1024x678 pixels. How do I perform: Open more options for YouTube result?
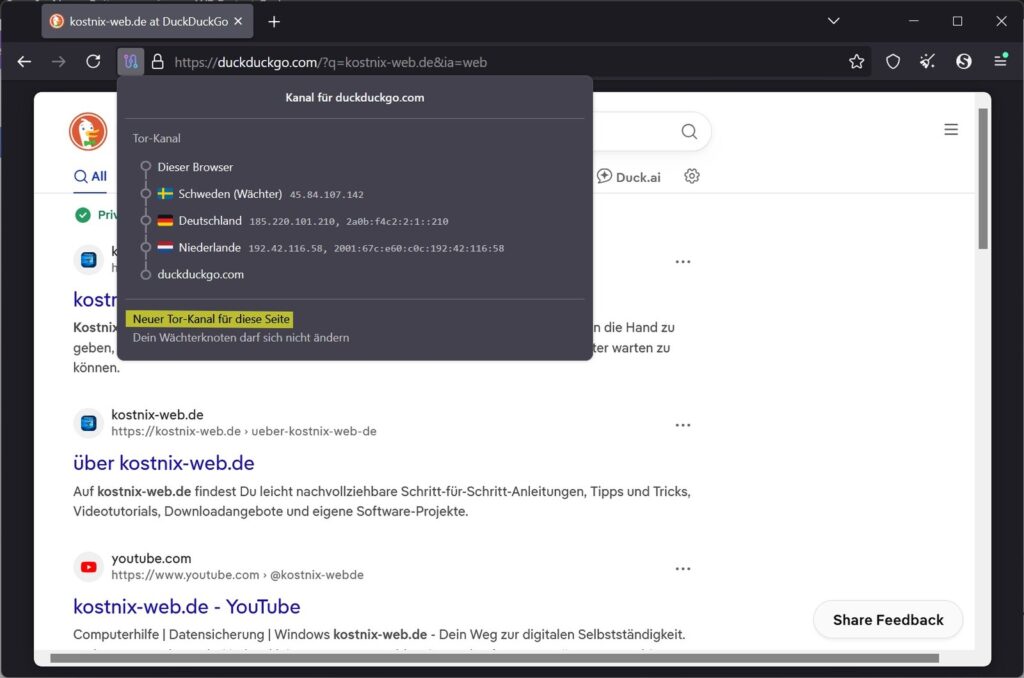683,569
